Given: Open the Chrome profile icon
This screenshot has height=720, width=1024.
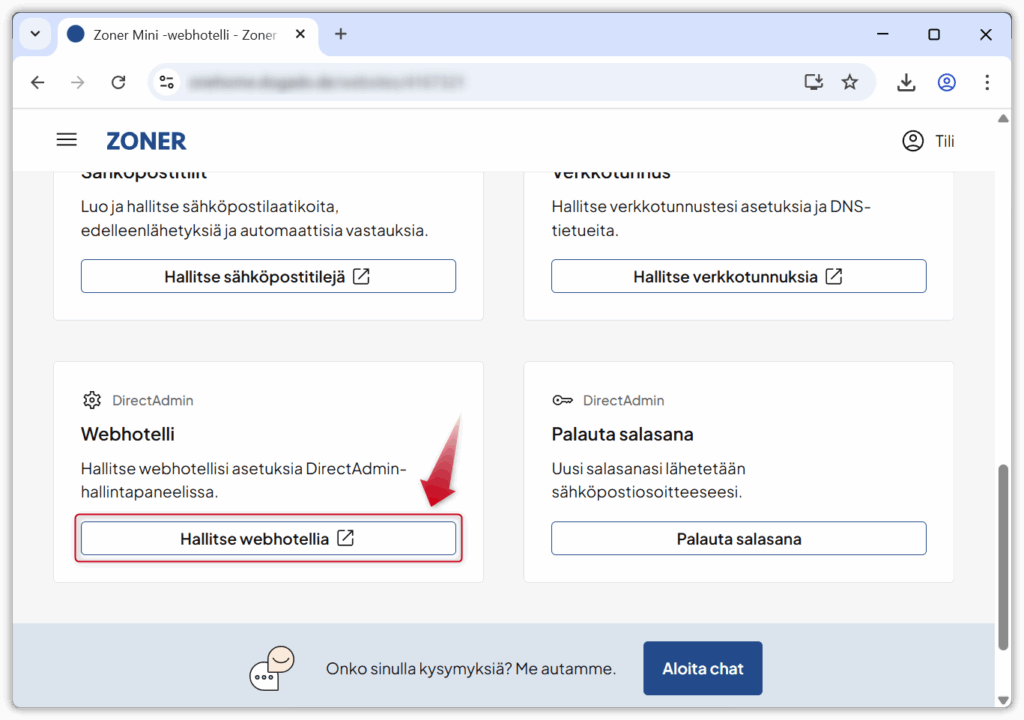Looking at the screenshot, I should pyautogui.click(x=946, y=82).
